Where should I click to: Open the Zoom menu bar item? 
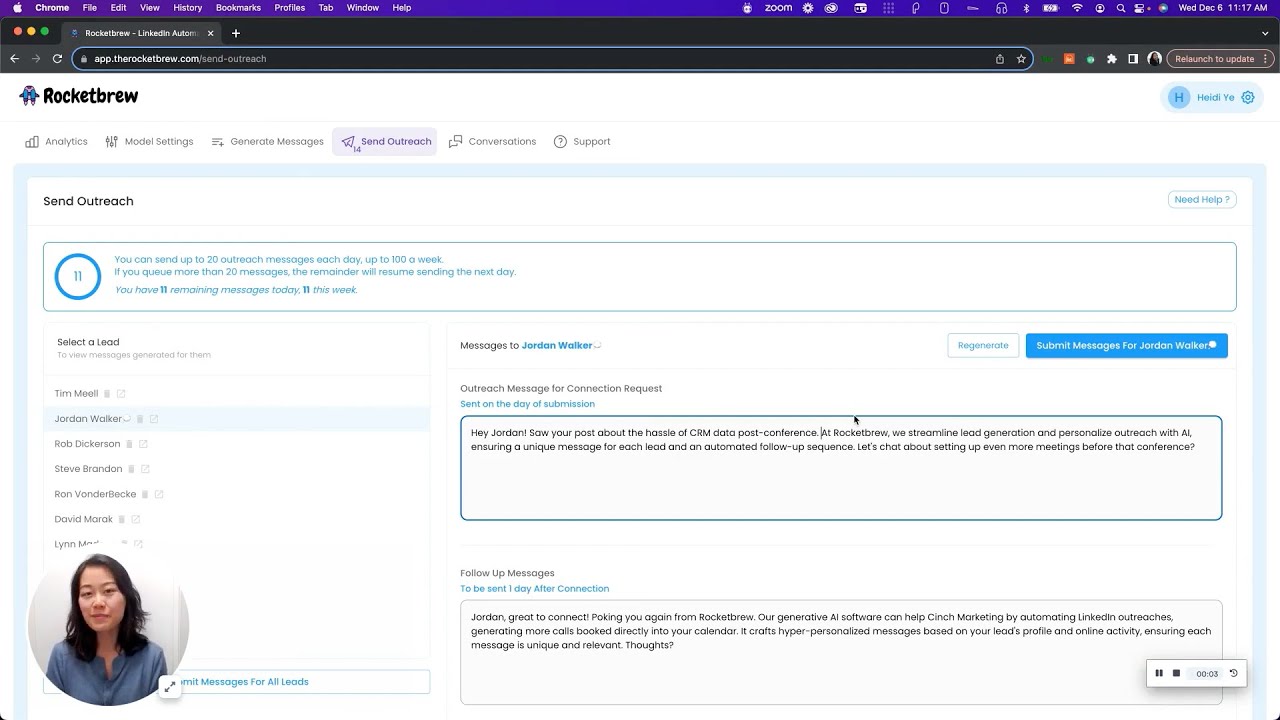pos(778,8)
